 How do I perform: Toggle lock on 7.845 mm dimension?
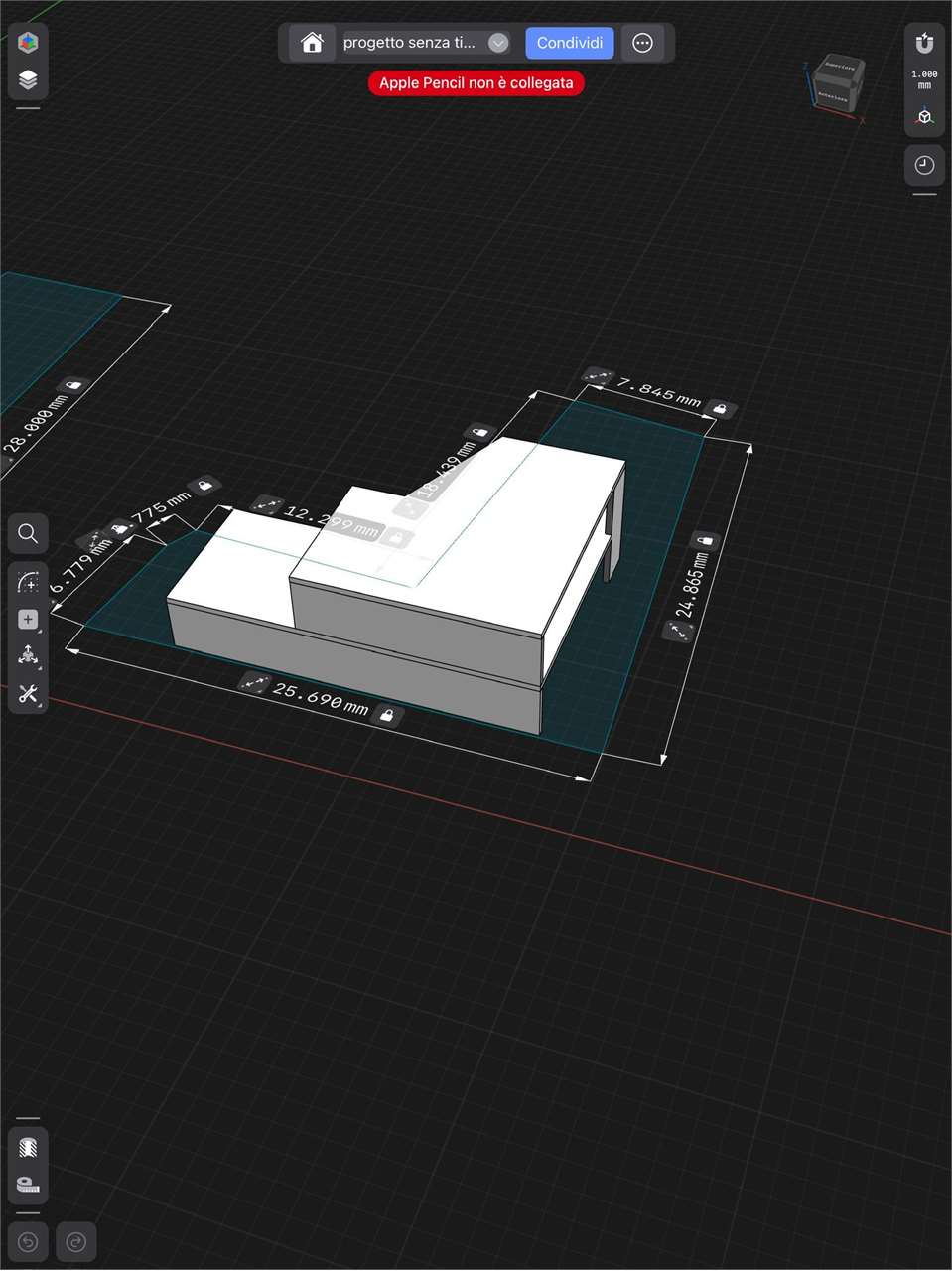point(720,408)
